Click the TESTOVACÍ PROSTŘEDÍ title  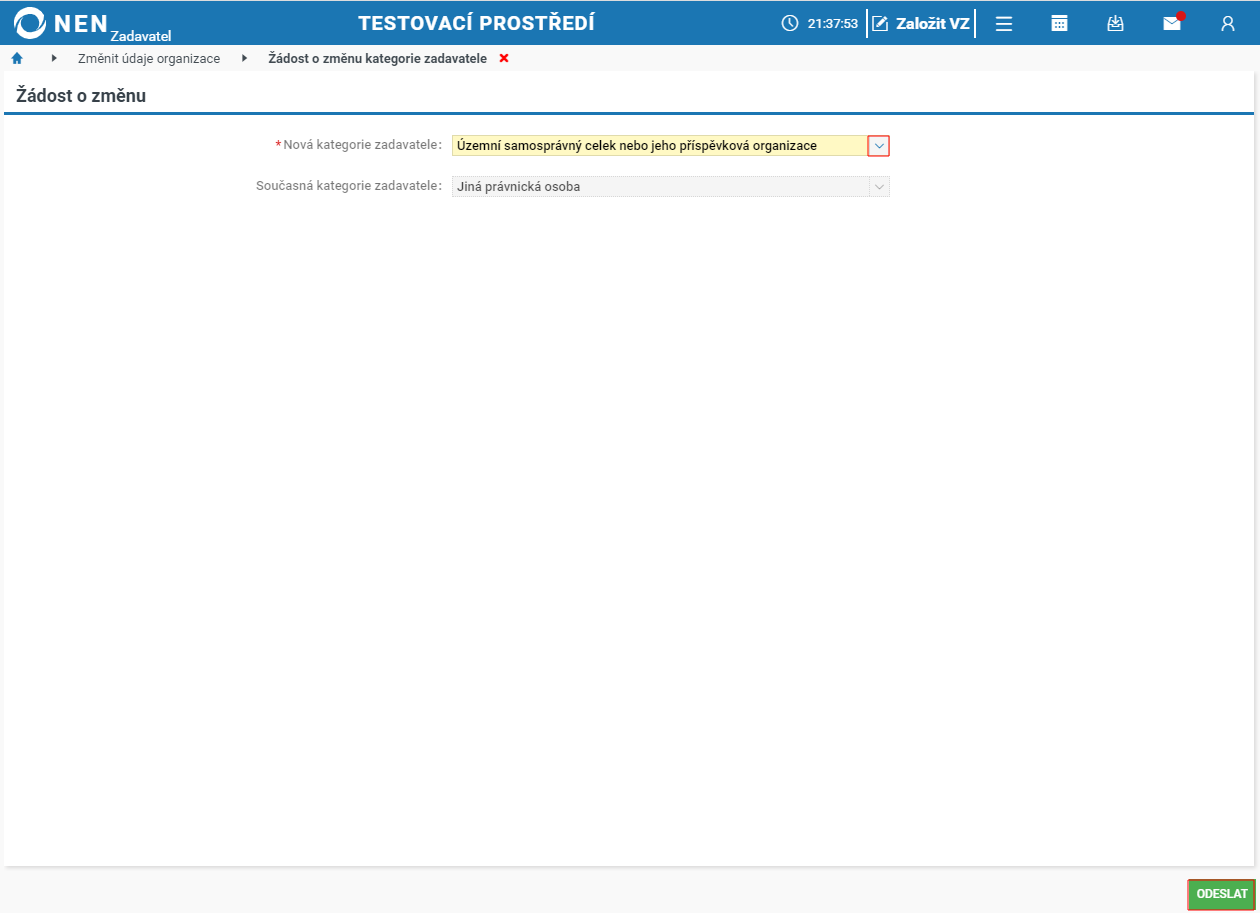click(x=476, y=23)
